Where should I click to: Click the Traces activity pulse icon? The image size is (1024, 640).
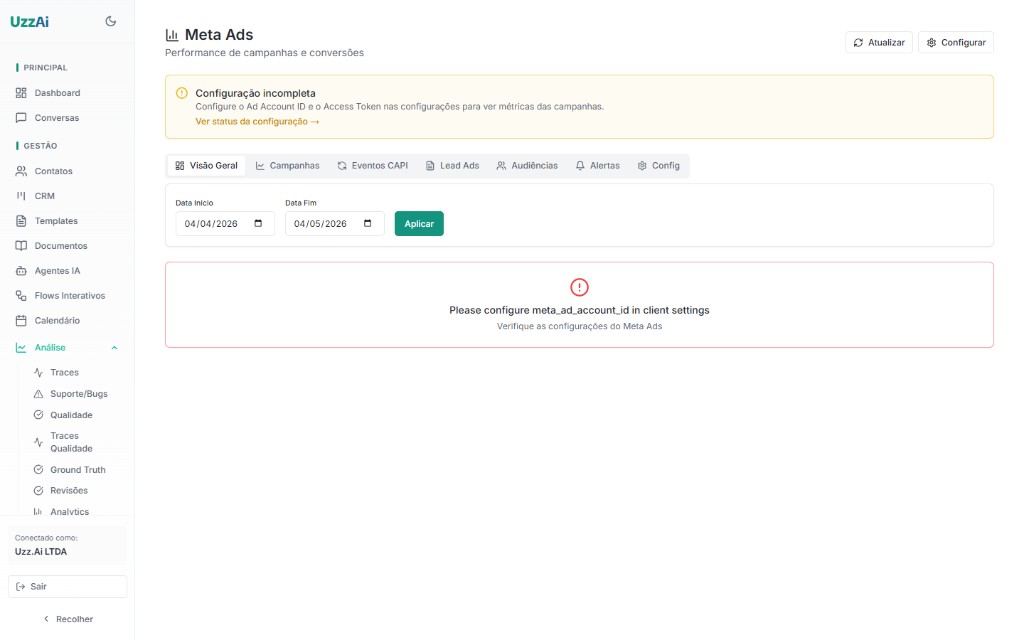(x=39, y=372)
